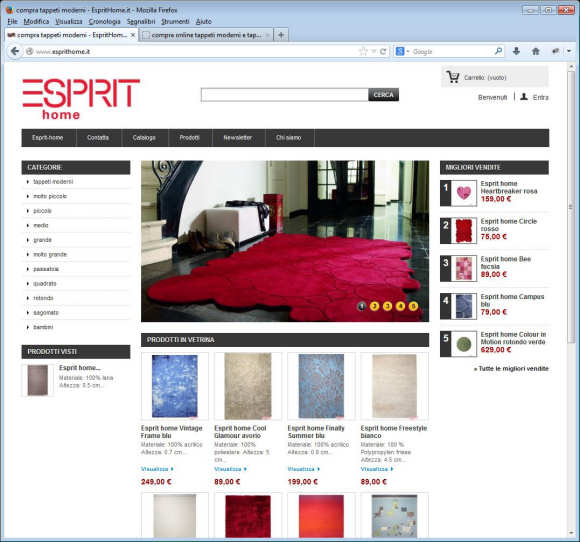Select the molto piccolo category
The image size is (580, 542).
coord(50,196)
